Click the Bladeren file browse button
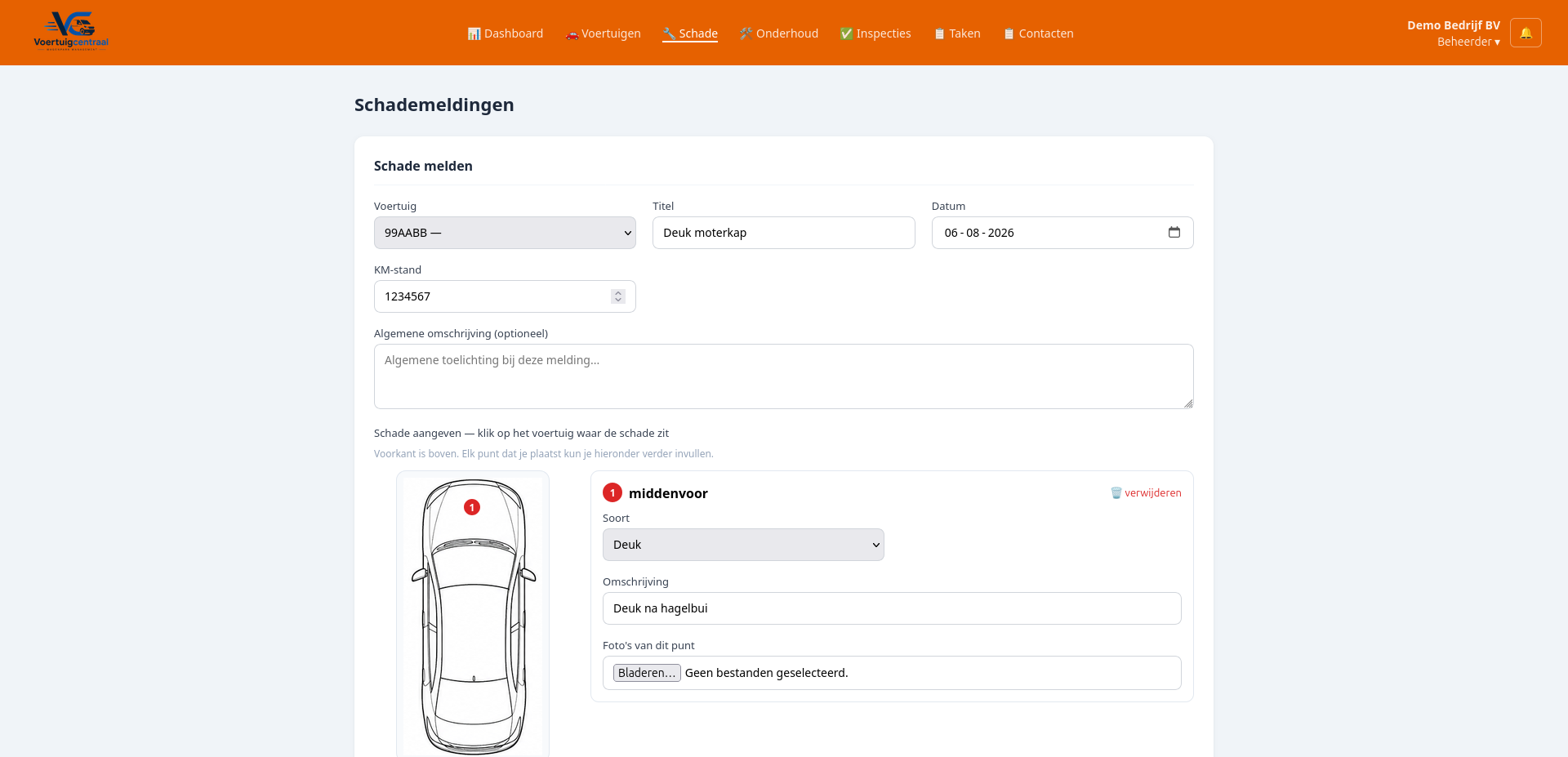 (647, 673)
